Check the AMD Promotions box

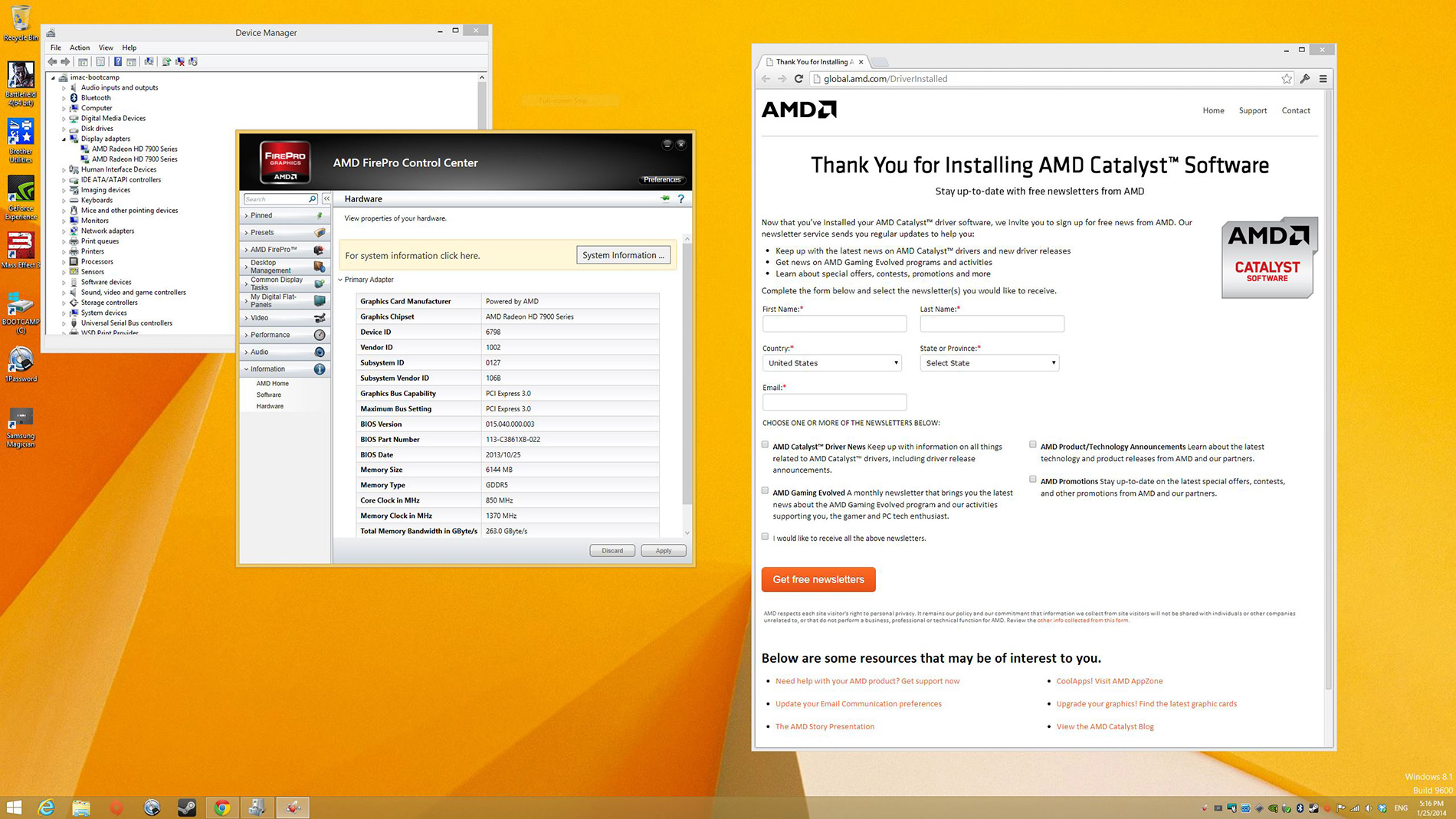pyautogui.click(x=1032, y=479)
